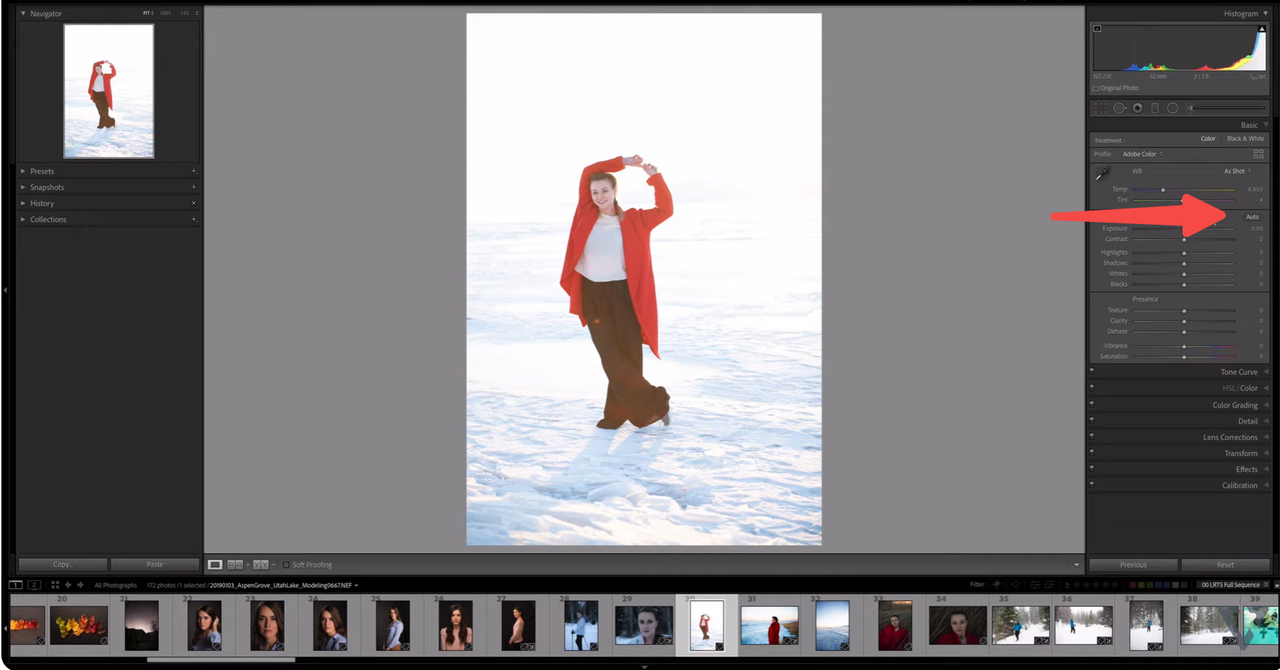
Task: Switch to Loupe view in toolbar
Action: pos(215,565)
